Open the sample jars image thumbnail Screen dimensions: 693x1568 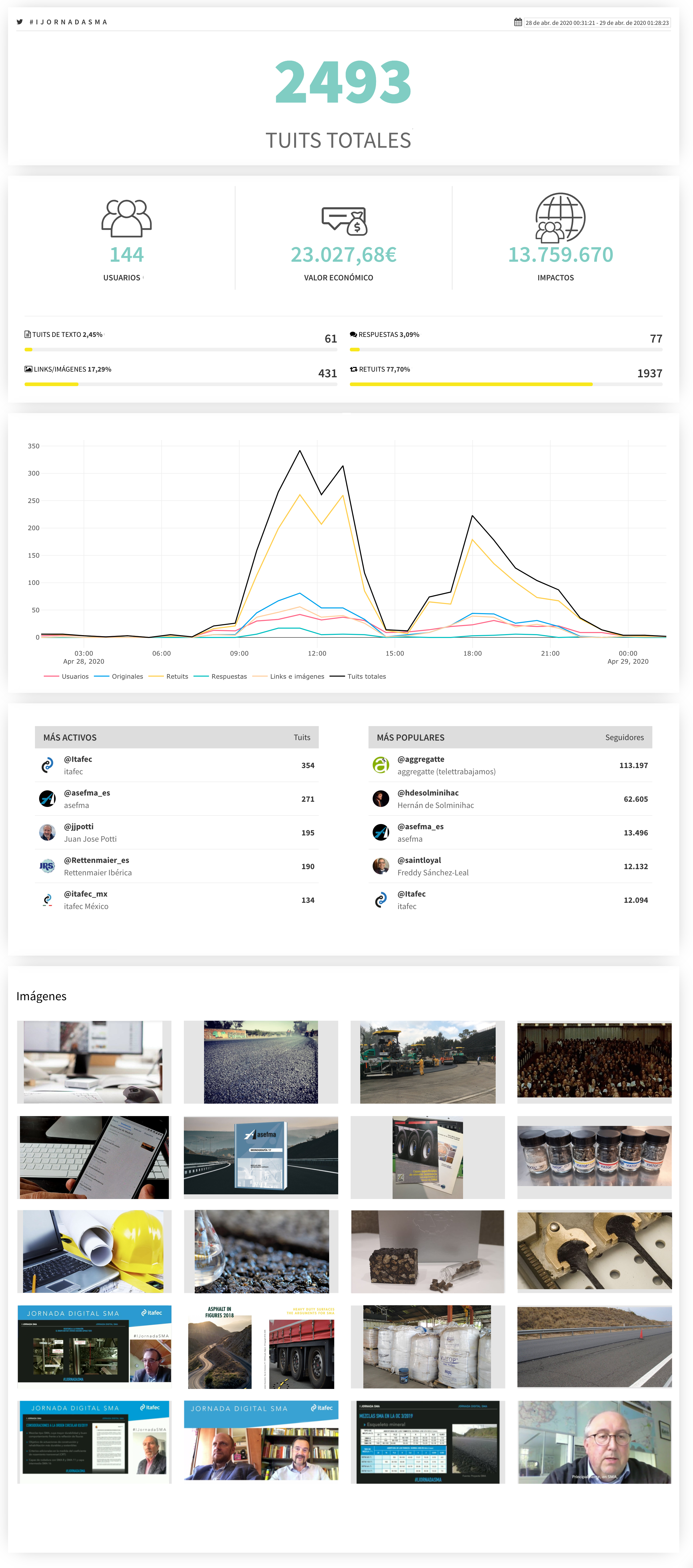point(594,1157)
